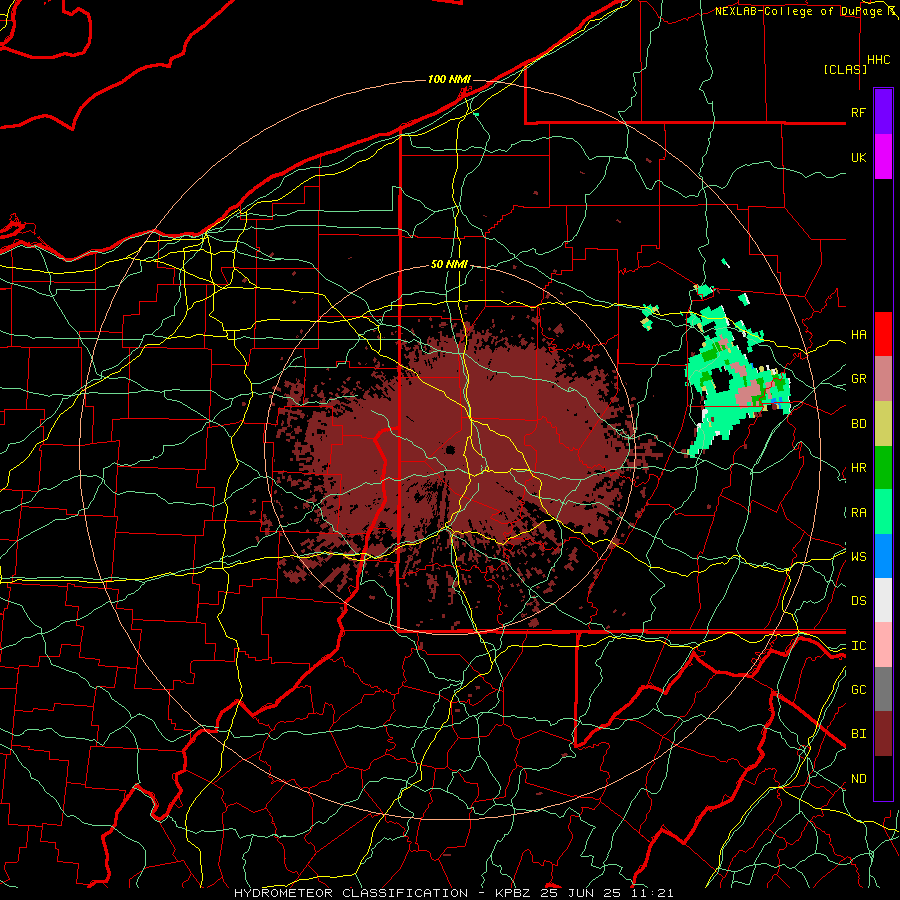This screenshot has height=900, width=900.
Task: Click the RF purple legend swatch
Action: (x=883, y=112)
